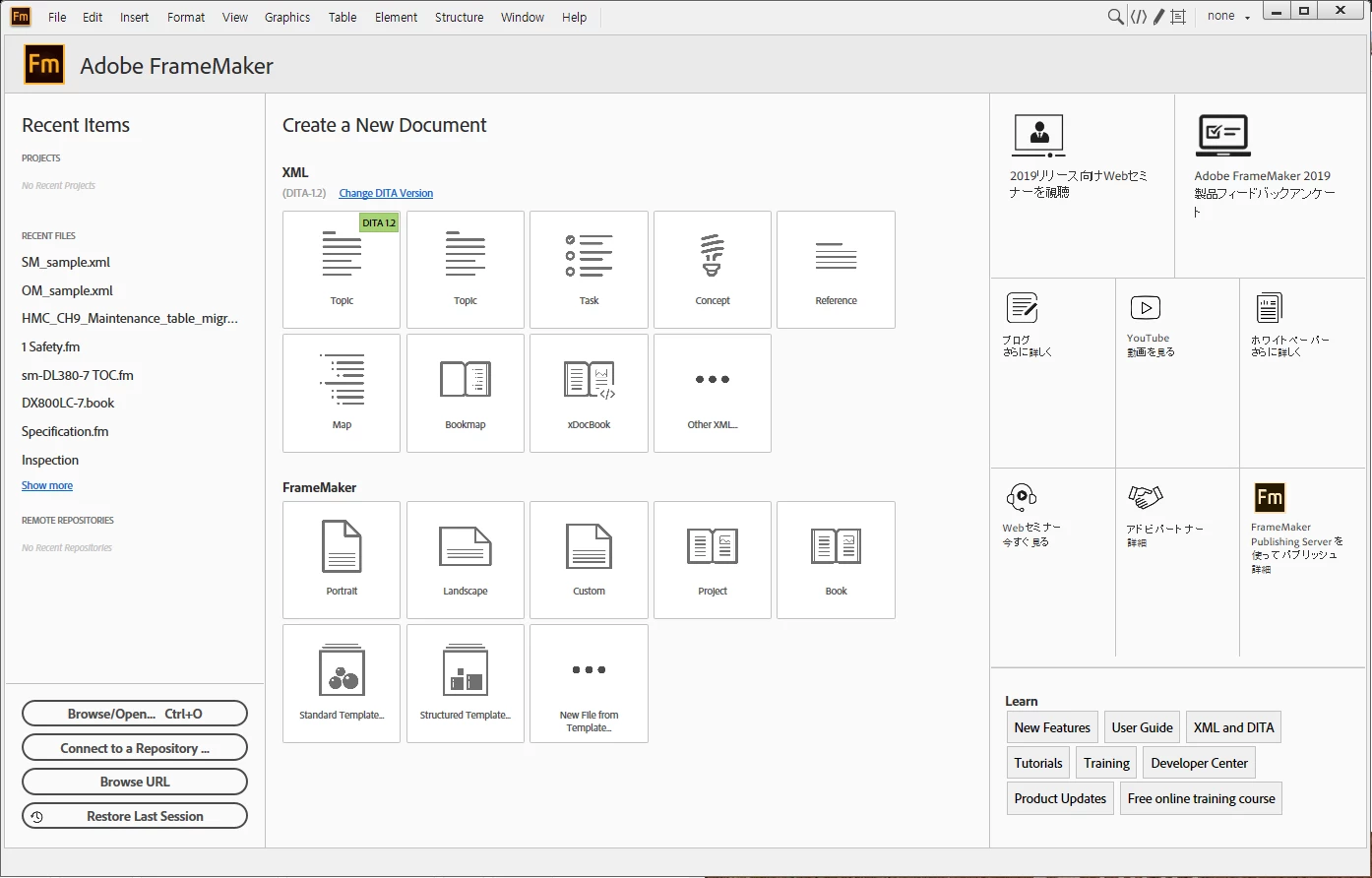Click Change DITA Version link
The height and width of the screenshot is (878, 1372).
coord(386,193)
